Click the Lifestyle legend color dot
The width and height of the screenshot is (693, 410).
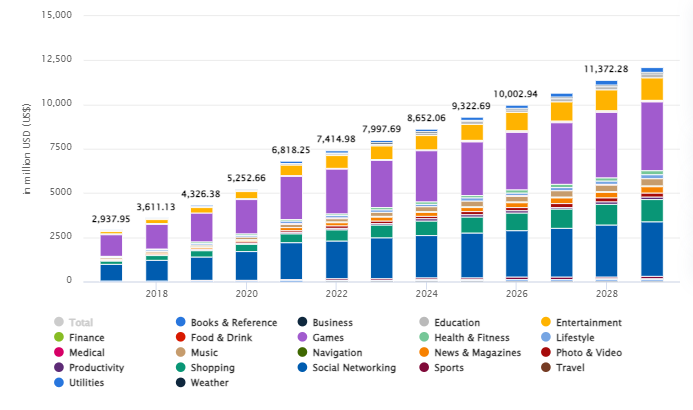[x=546, y=337]
